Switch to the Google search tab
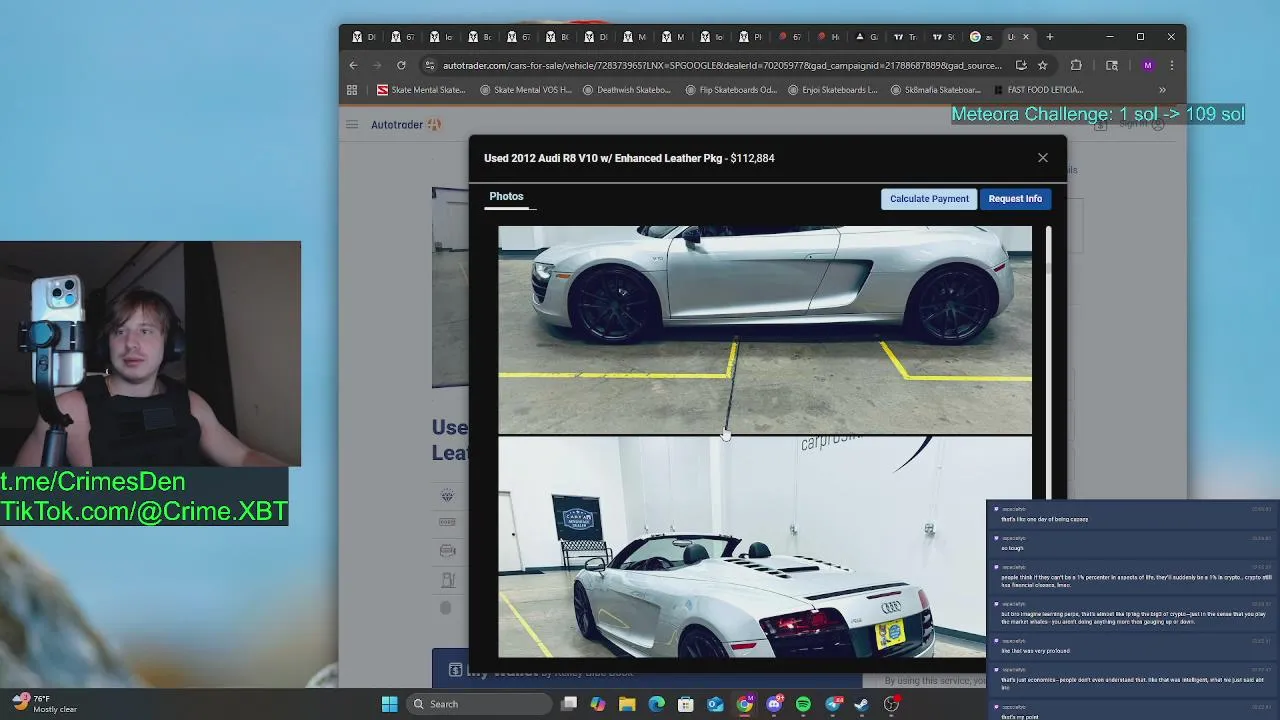Image resolution: width=1280 pixels, height=720 pixels. point(981,37)
